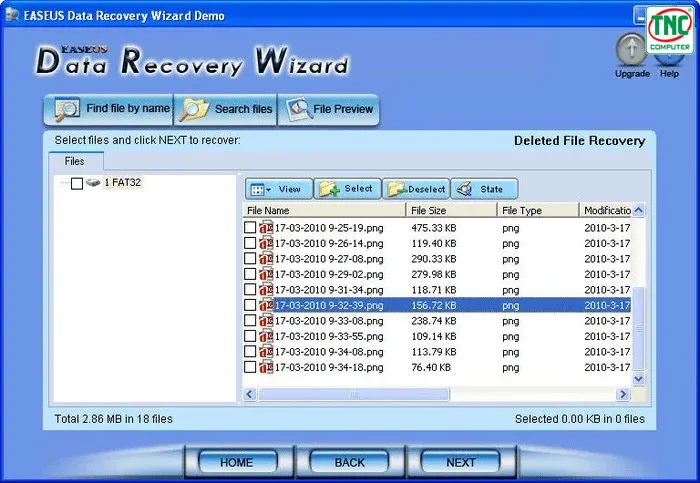Sort by the File Name column header
Image resolution: width=700 pixels, height=483 pixels.
point(324,210)
